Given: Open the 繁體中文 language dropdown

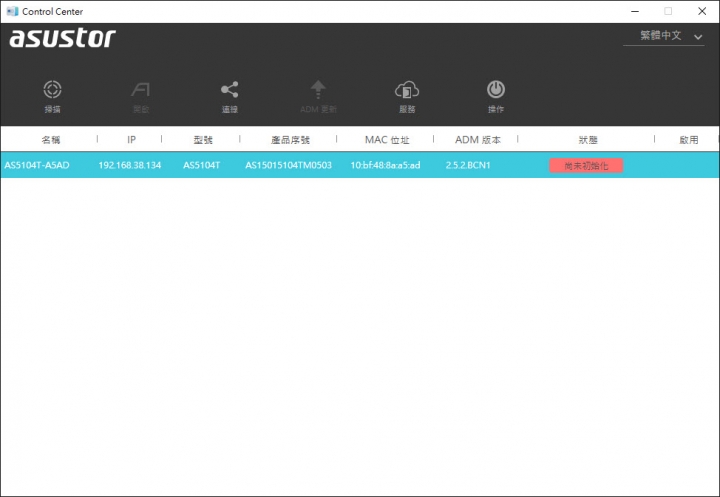Looking at the screenshot, I should click(664, 36).
